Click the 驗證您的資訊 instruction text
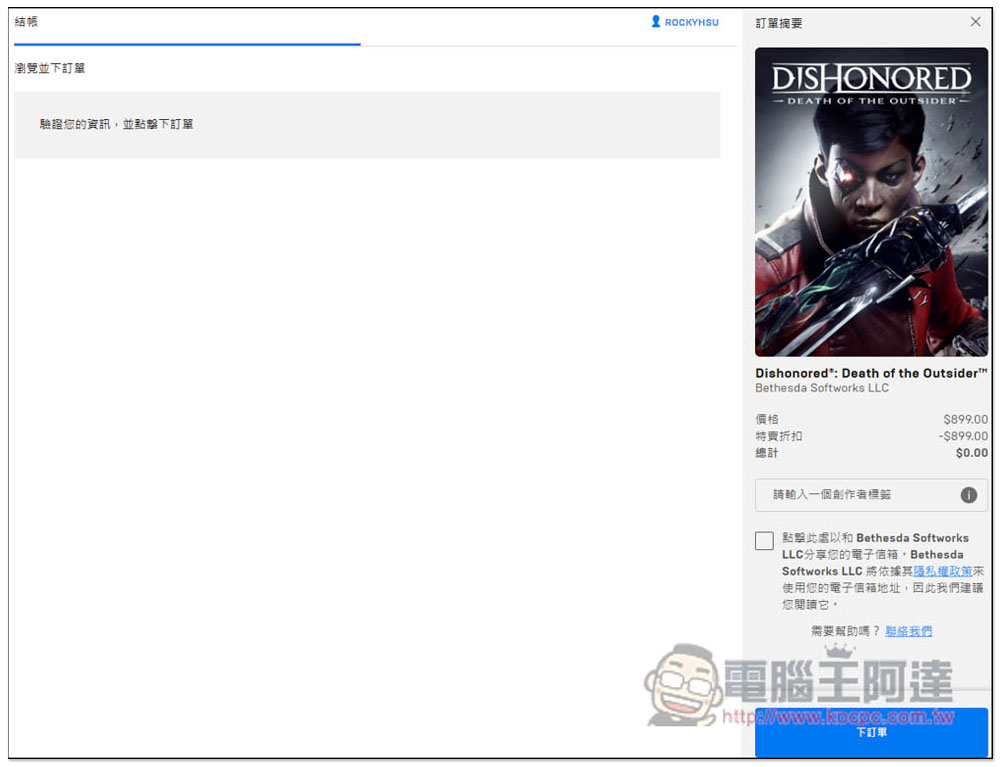This screenshot has height=767, width=1000. (x=116, y=124)
